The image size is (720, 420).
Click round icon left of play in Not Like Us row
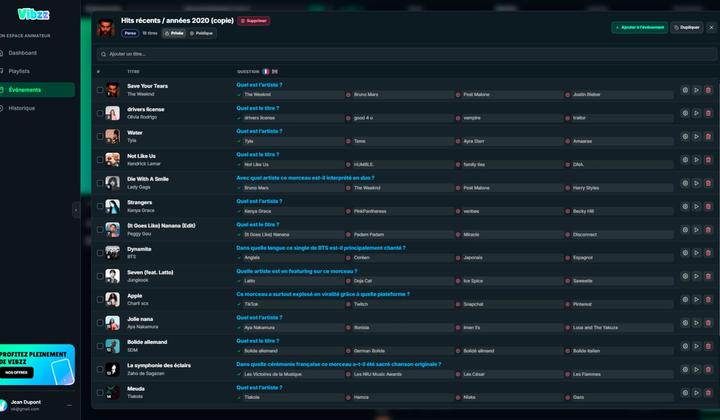click(685, 160)
